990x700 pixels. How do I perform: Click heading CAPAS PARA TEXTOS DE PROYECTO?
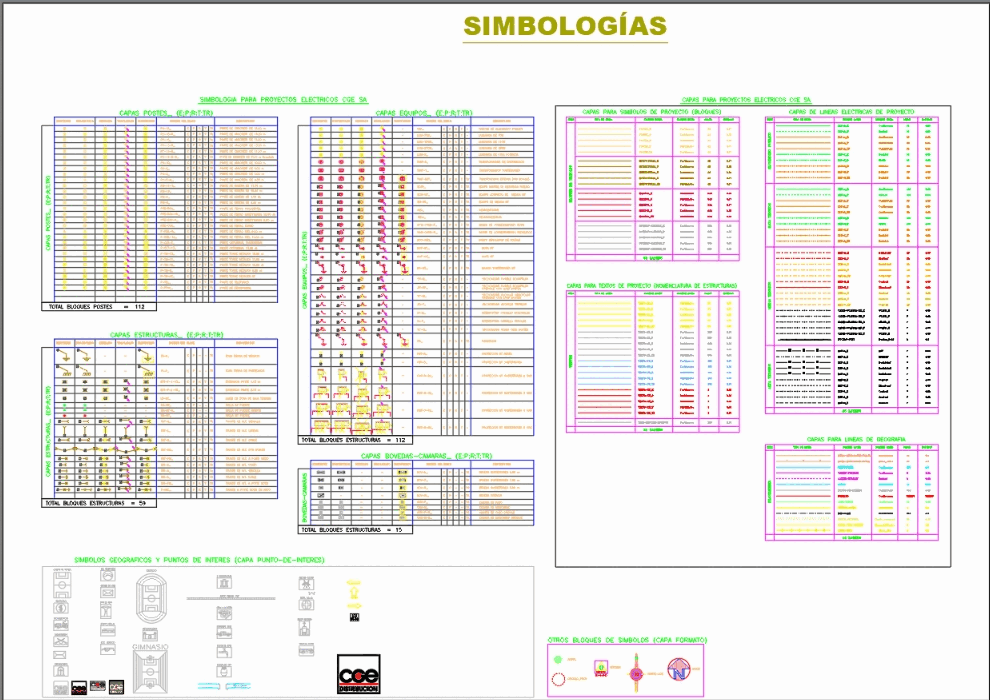click(x=652, y=286)
